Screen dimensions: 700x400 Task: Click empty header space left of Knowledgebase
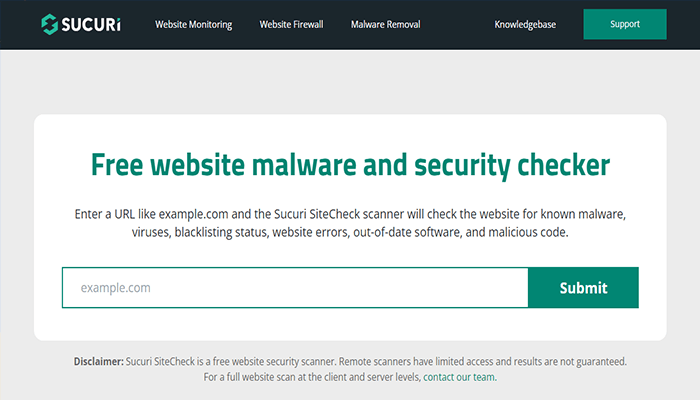[455, 24]
